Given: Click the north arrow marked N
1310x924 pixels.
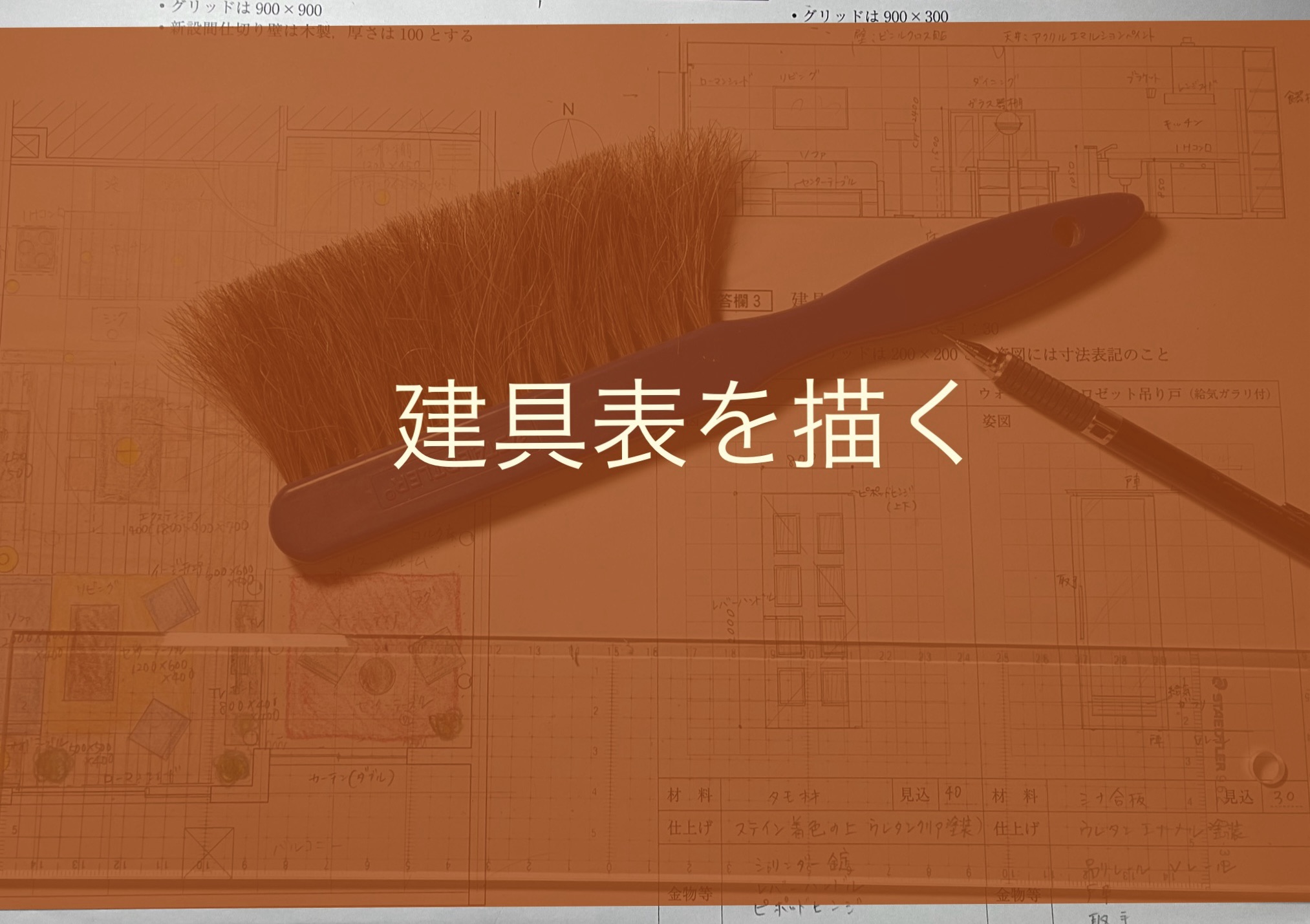Looking at the screenshot, I should coord(567,139).
